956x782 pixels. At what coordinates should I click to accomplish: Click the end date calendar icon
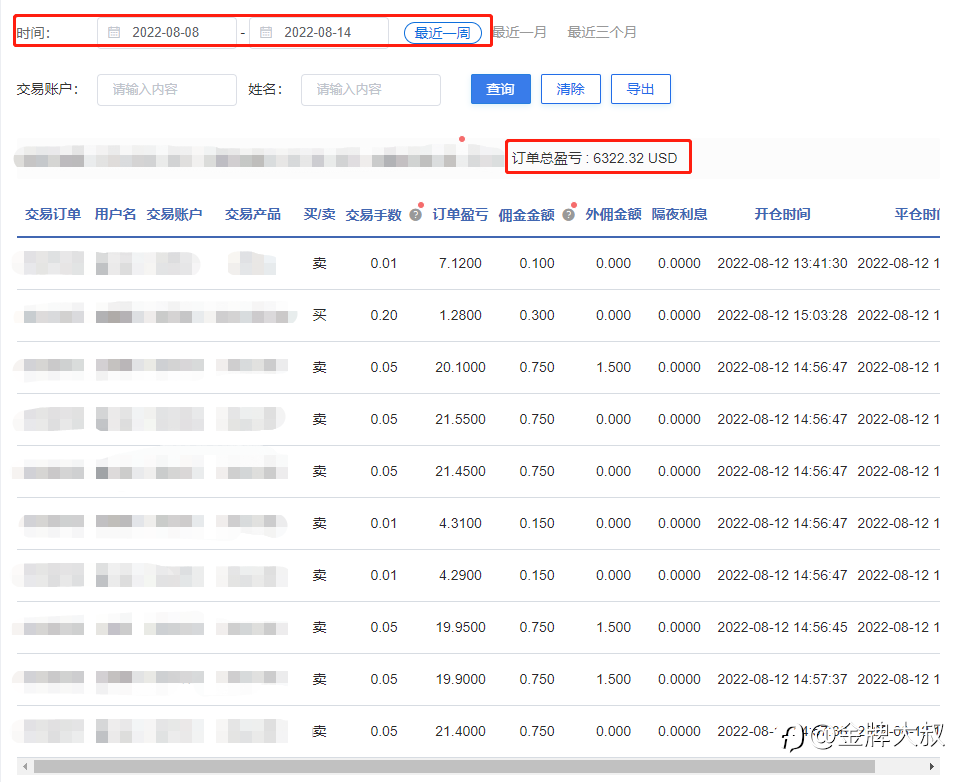(x=266, y=32)
